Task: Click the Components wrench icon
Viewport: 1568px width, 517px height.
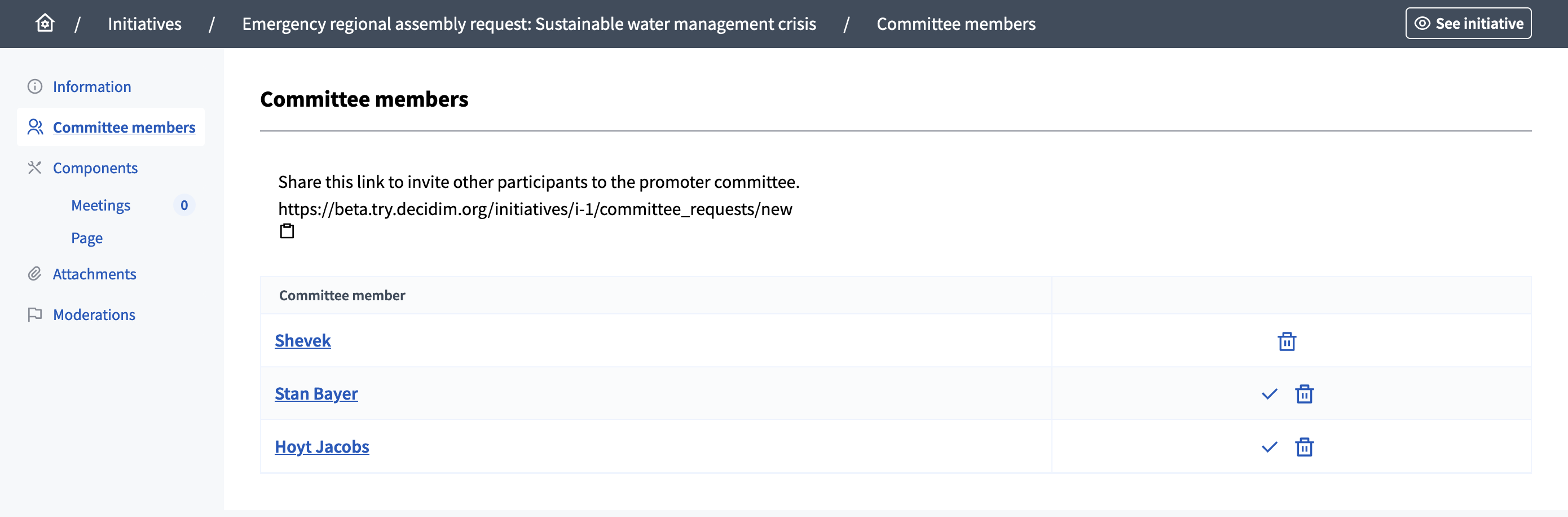Action: [35, 168]
